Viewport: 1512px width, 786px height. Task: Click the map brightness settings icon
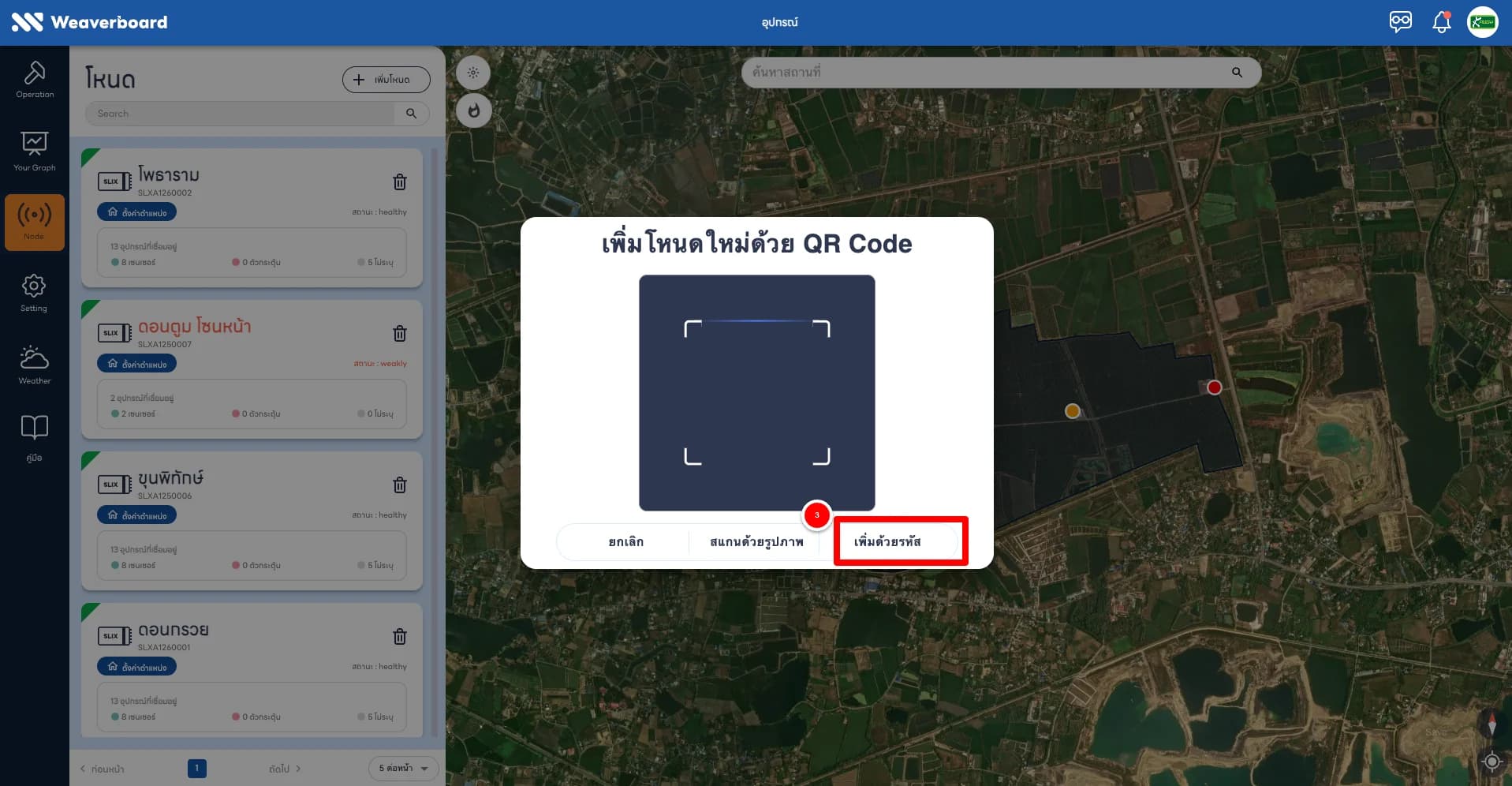click(x=473, y=73)
